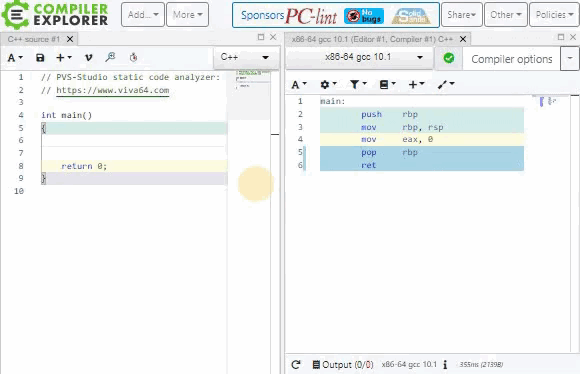Open the Output (0/0) panel
The height and width of the screenshot is (374, 580).
[x=343, y=365]
